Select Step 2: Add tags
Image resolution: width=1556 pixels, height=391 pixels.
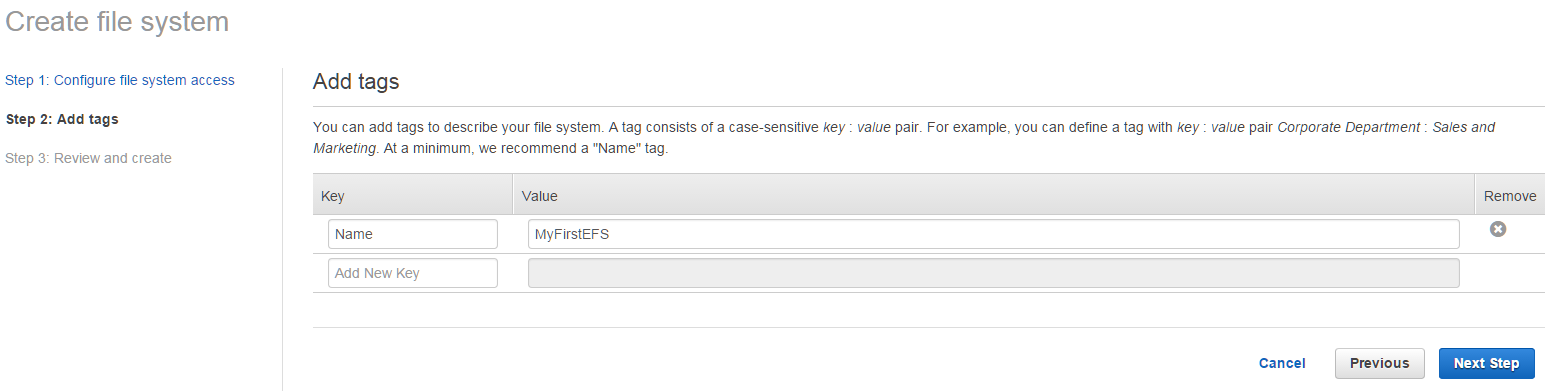point(62,119)
